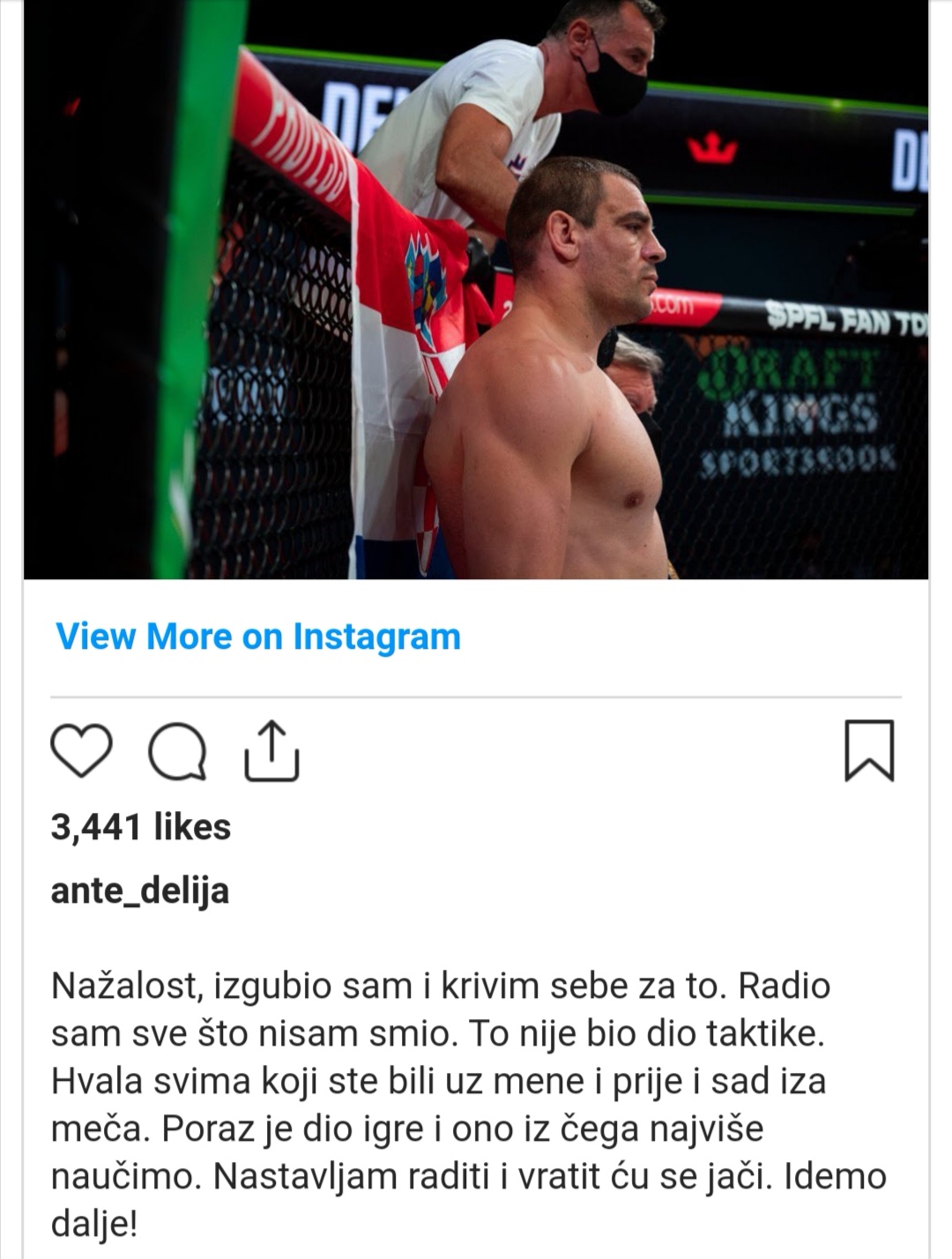Open comments via the speech bubble icon
The height and width of the screenshot is (1259, 952).
click(x=177, y=752)
